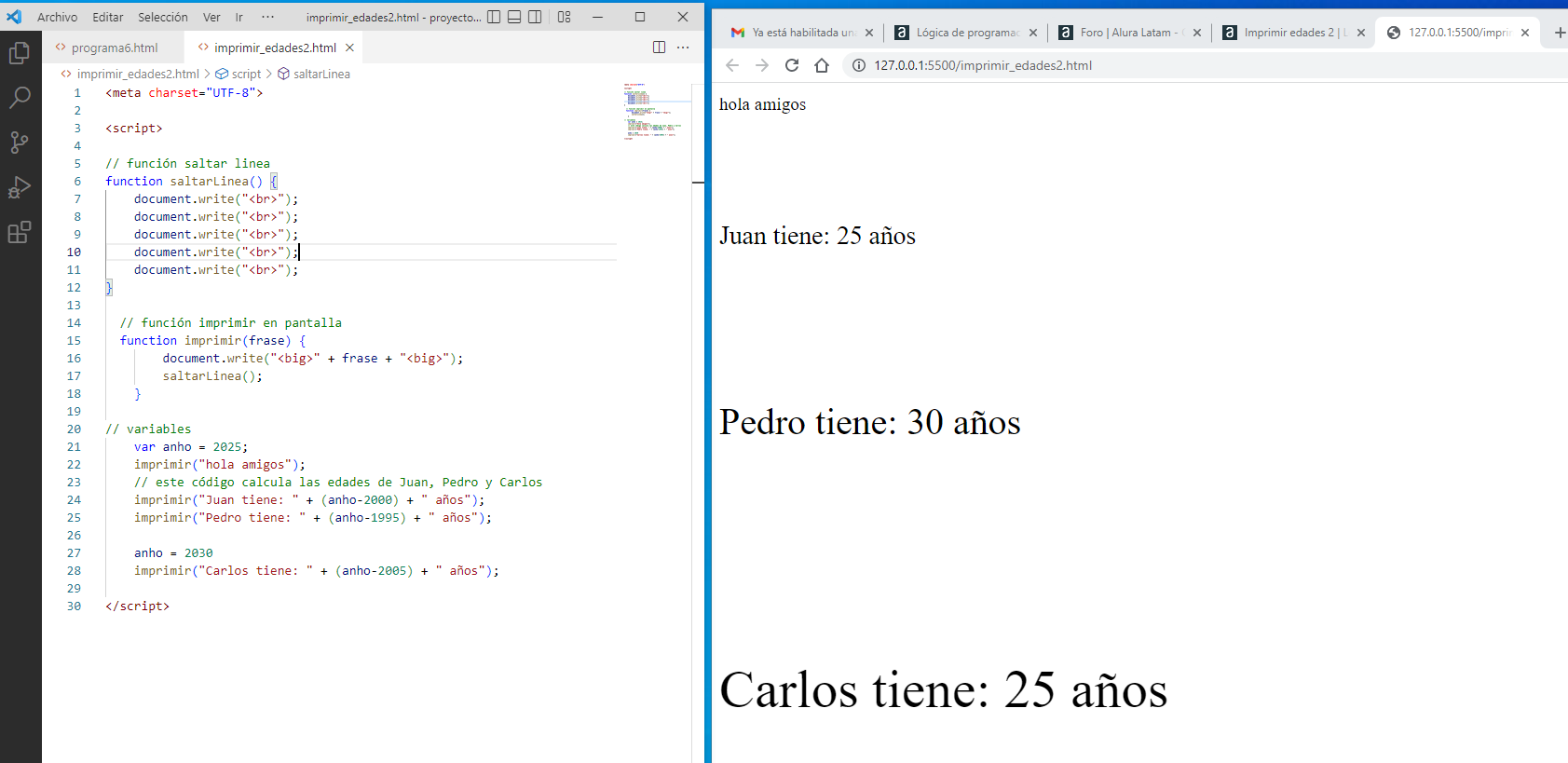The height and width of the screenshot is (763, 1568).
Task: Click the '// variables' comment line
Action: [148, 429]
